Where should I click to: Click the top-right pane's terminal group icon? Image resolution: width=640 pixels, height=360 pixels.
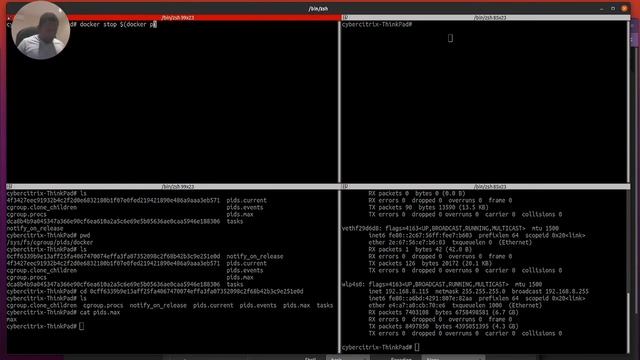click(345, 18)
